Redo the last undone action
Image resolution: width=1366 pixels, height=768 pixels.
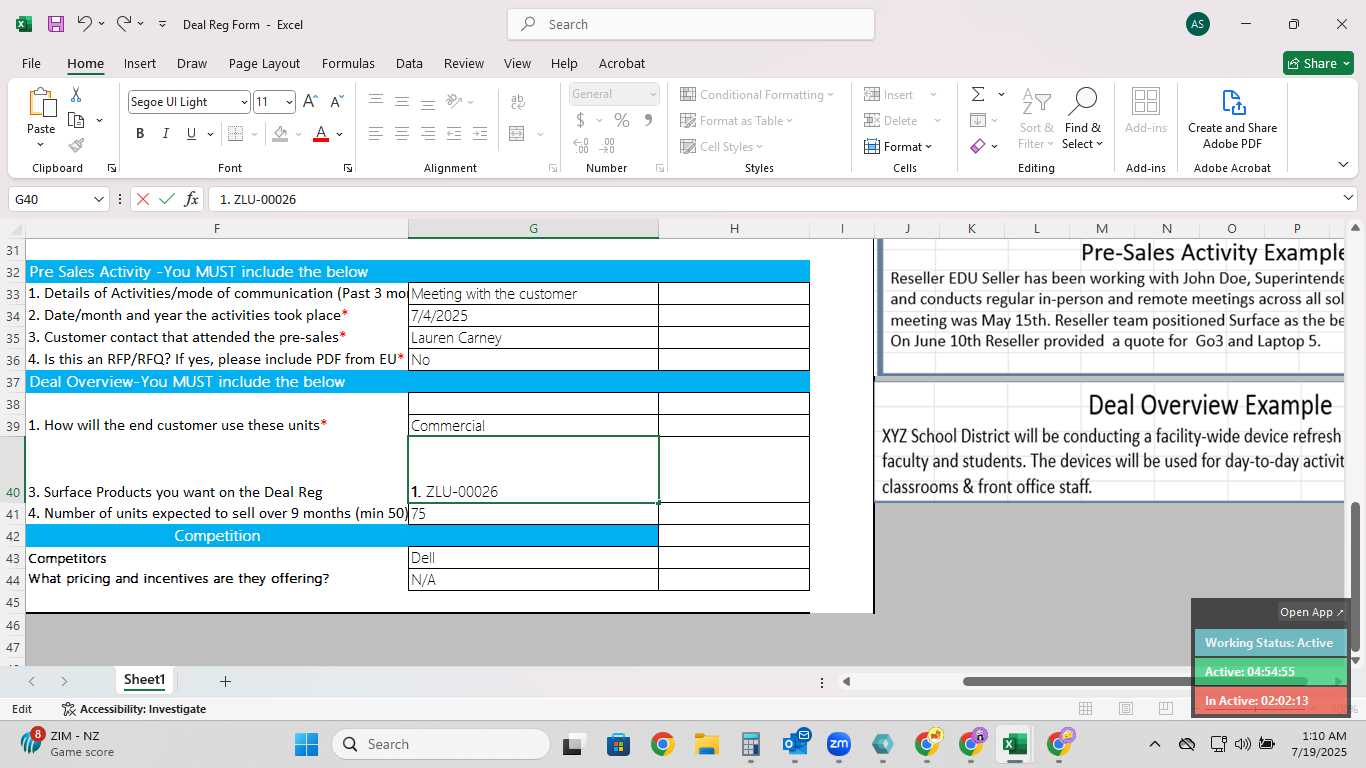[x=124, y=24]
